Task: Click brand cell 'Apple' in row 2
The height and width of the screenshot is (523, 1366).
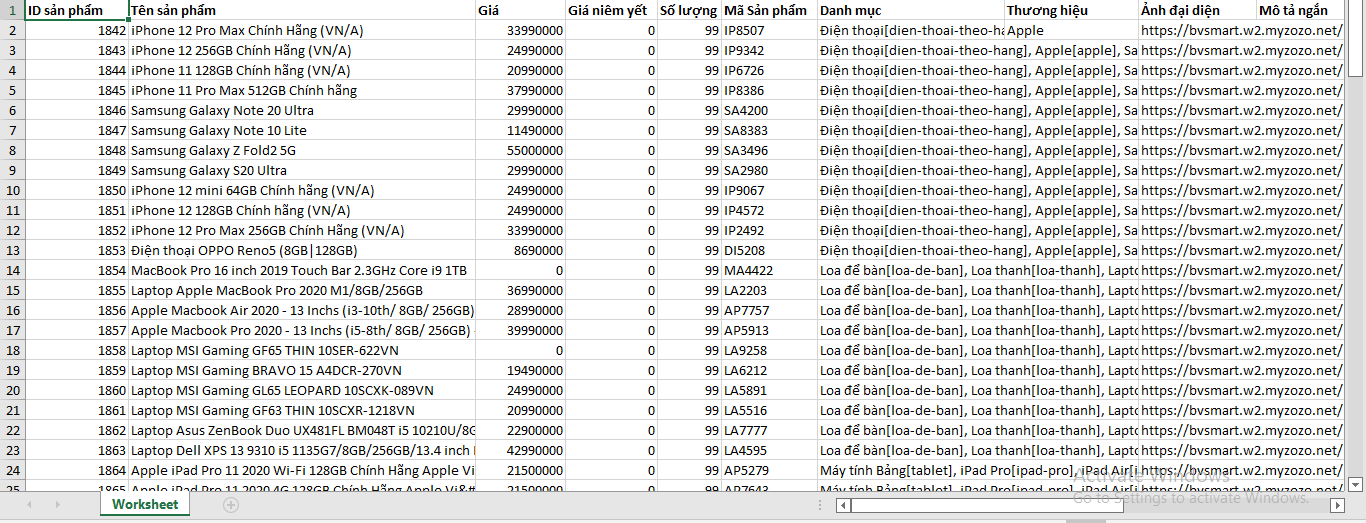Action: coord(1071,30)
